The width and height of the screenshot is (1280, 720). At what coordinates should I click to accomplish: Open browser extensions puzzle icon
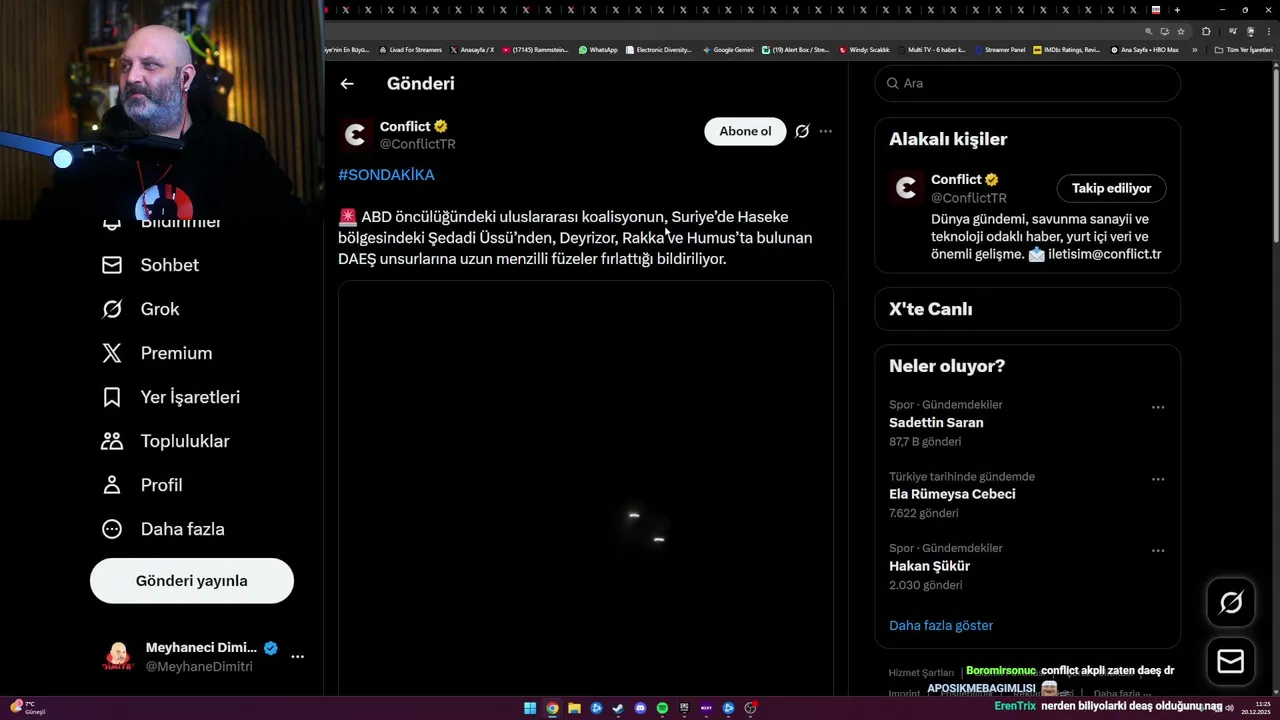[1206, 31]
